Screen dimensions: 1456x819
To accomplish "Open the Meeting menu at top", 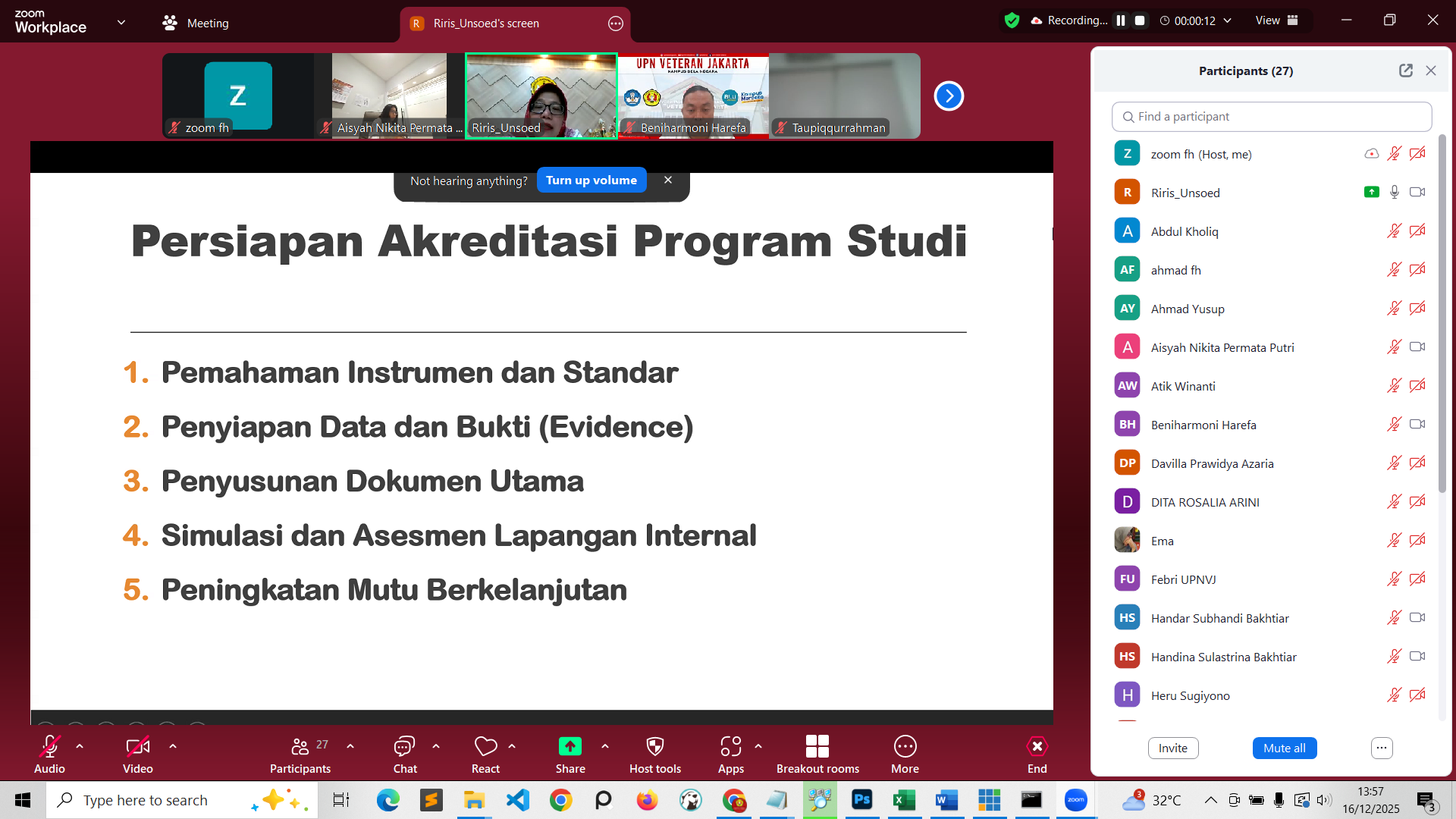I will (x=196, y=23).
